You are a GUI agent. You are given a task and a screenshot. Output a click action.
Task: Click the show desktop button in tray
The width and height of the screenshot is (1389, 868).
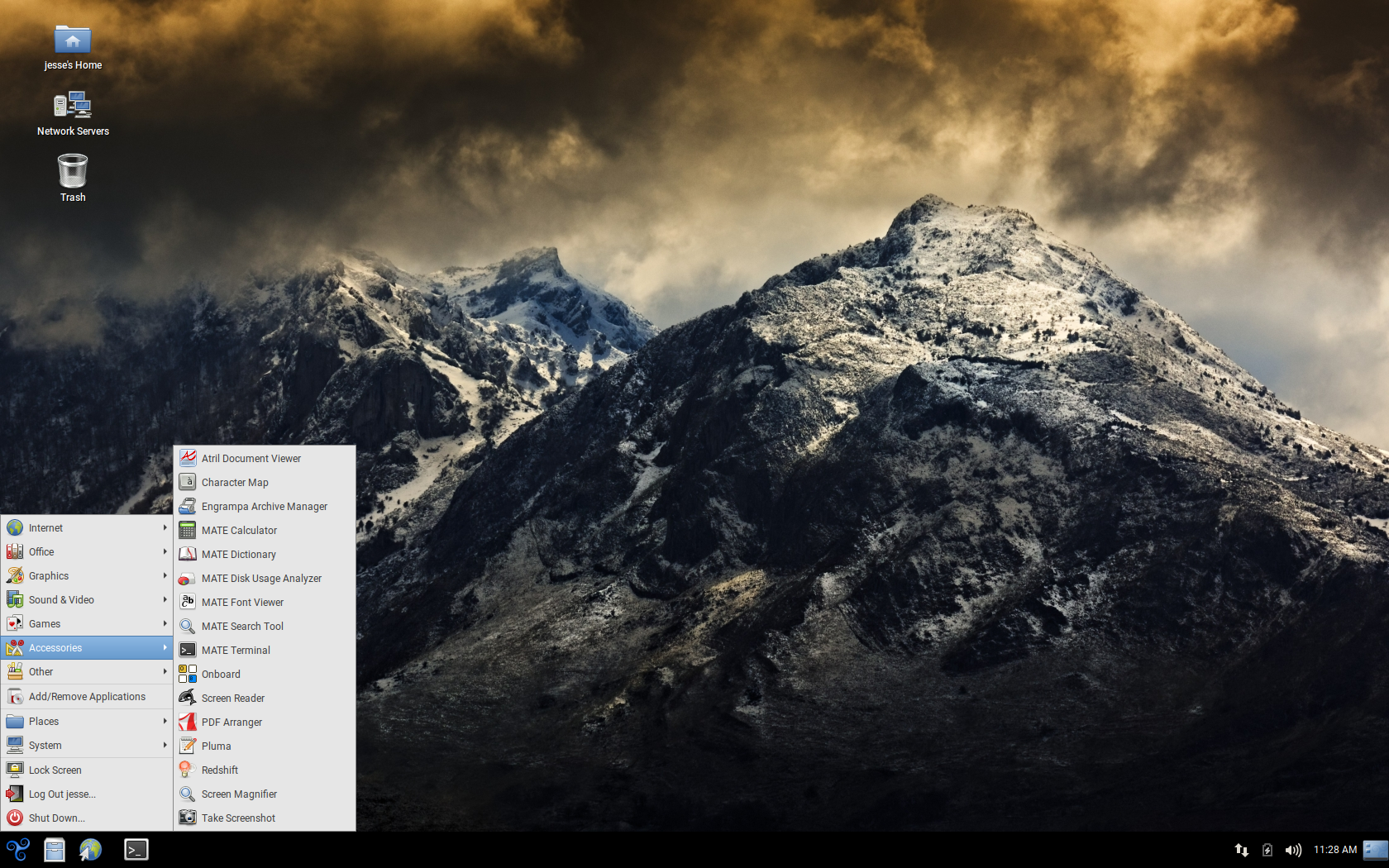(x=1375, y=850)
